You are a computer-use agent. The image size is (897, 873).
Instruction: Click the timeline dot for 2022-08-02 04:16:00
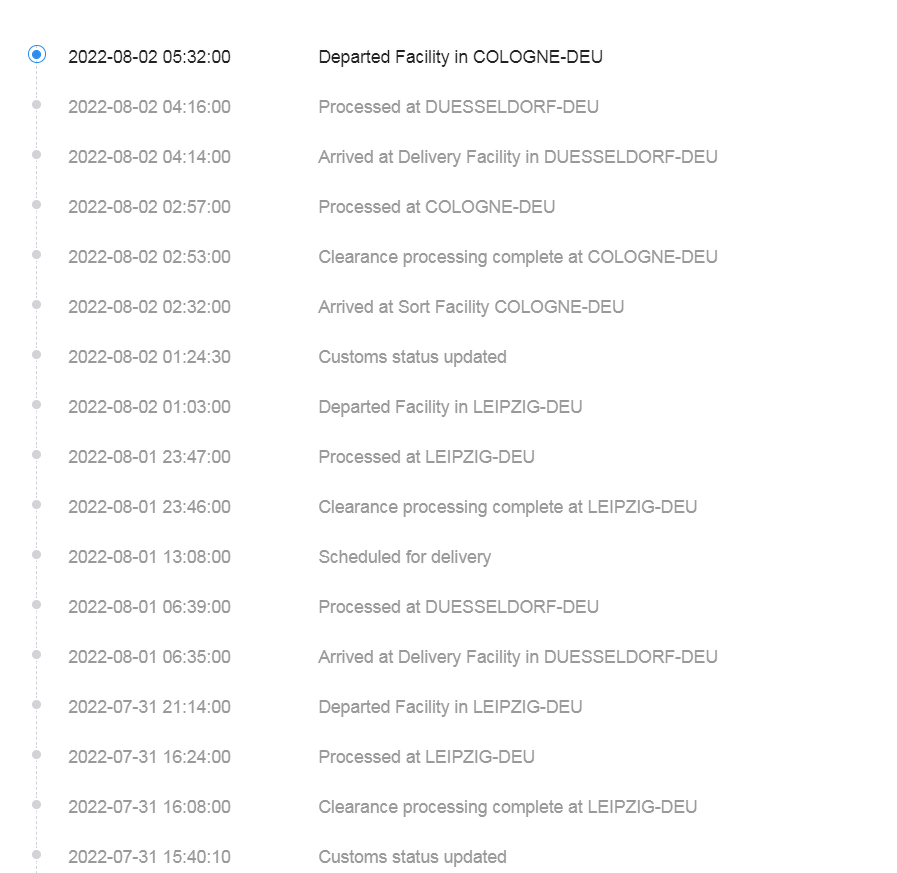click(37, 105)
